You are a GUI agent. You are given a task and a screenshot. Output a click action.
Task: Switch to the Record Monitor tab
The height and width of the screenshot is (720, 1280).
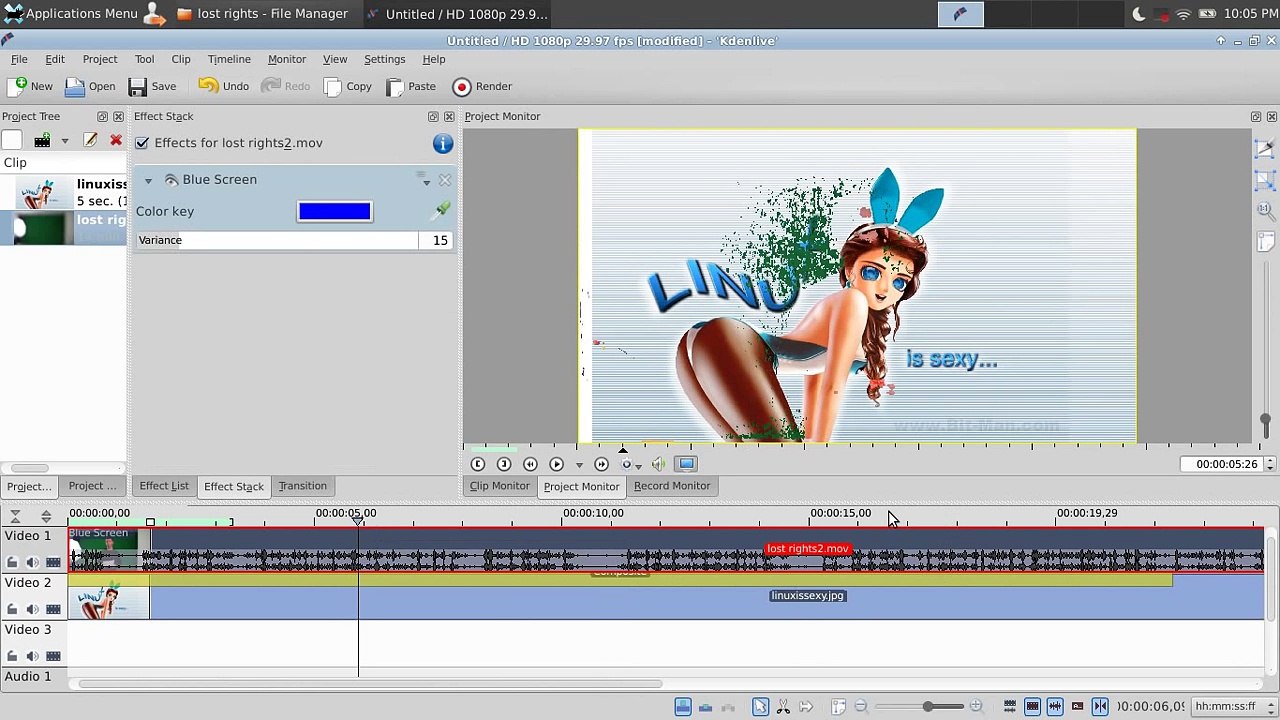pyautogui.click(x=672, y=486)
